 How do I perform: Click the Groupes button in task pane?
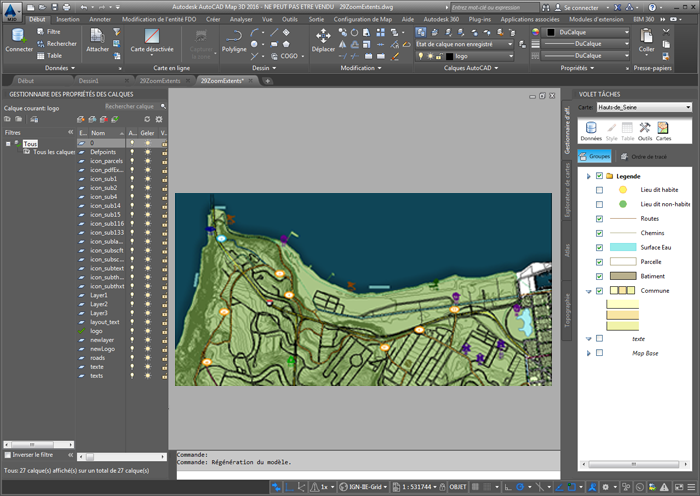point(595,156)
